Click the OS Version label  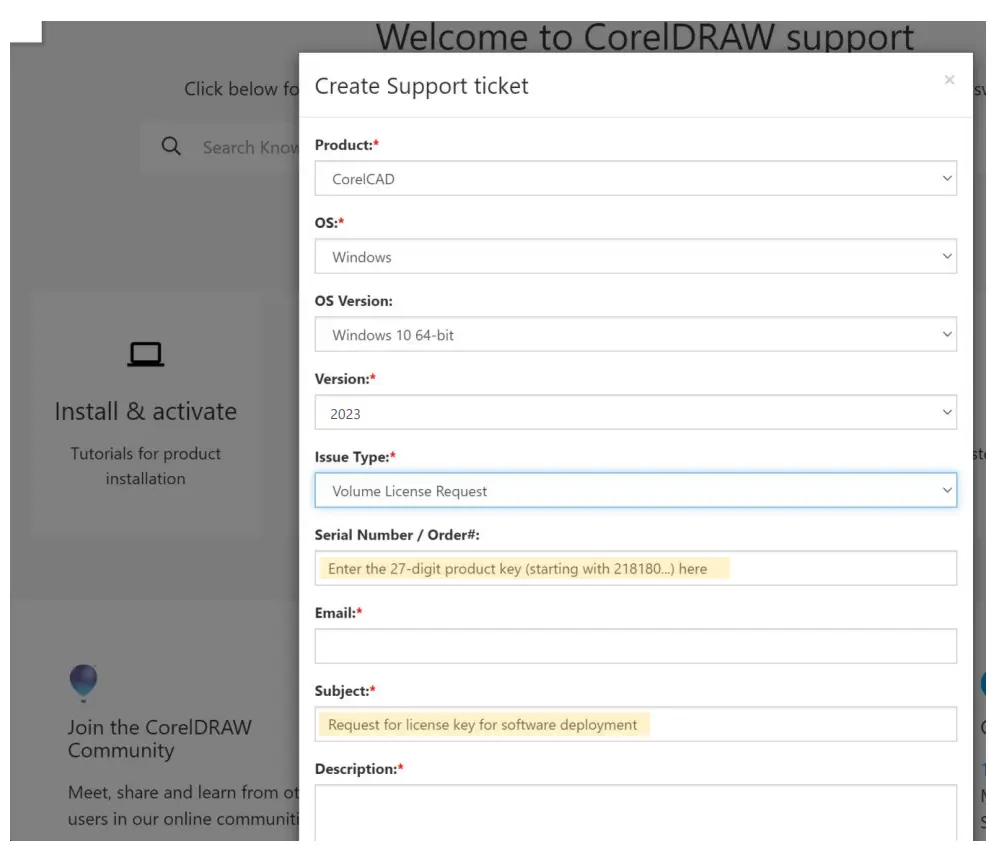(353, 301)
